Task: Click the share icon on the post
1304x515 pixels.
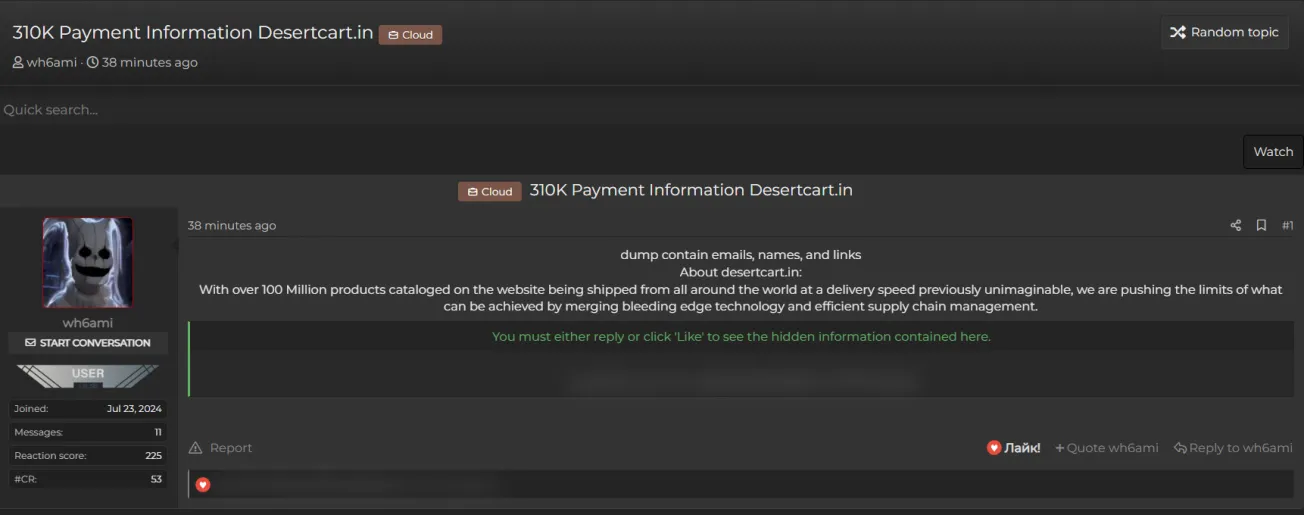Action: [x=1236, y=226]
